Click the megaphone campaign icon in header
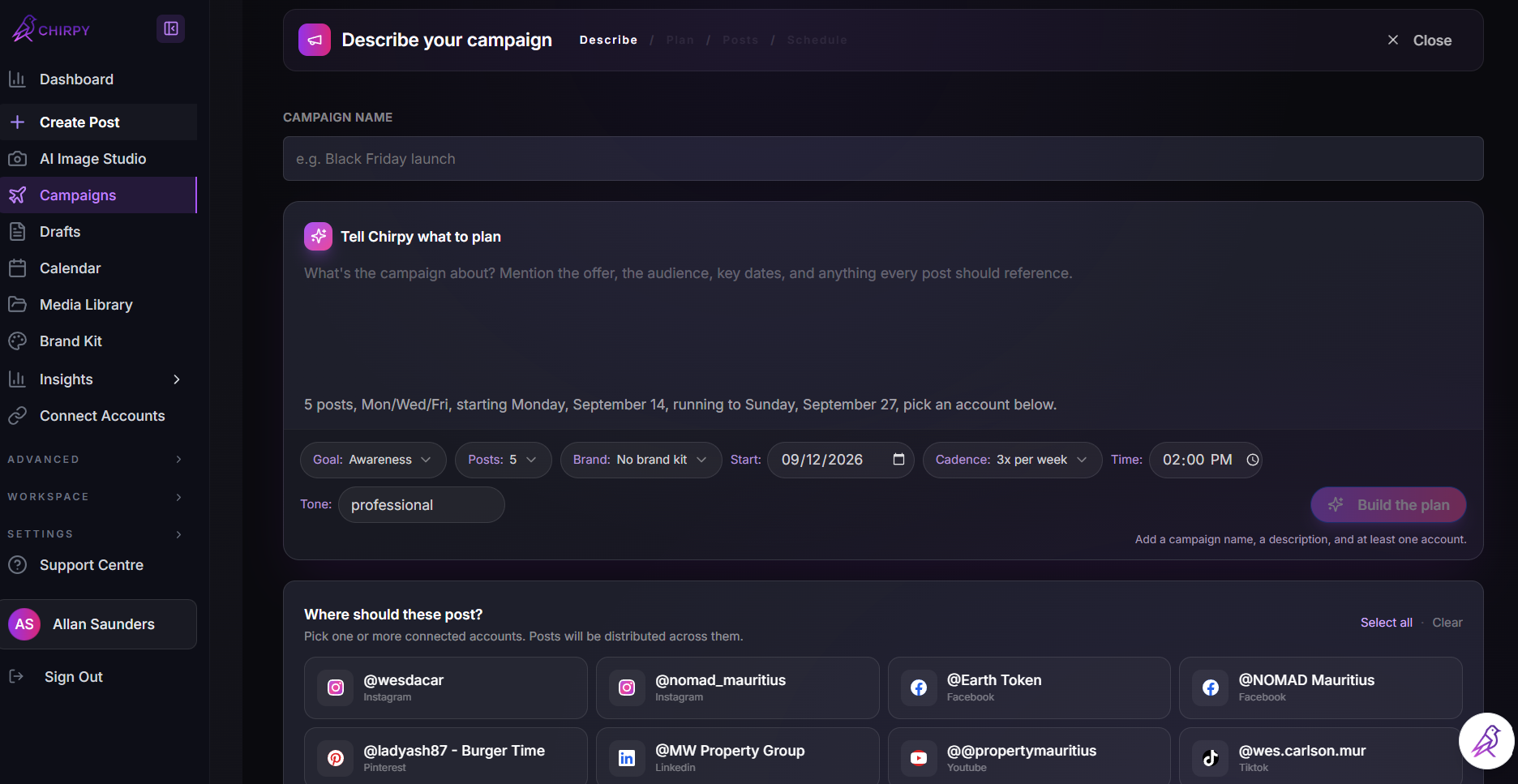Image resolution: width=1518 pixels, height=784 pixels. [315, 40]
